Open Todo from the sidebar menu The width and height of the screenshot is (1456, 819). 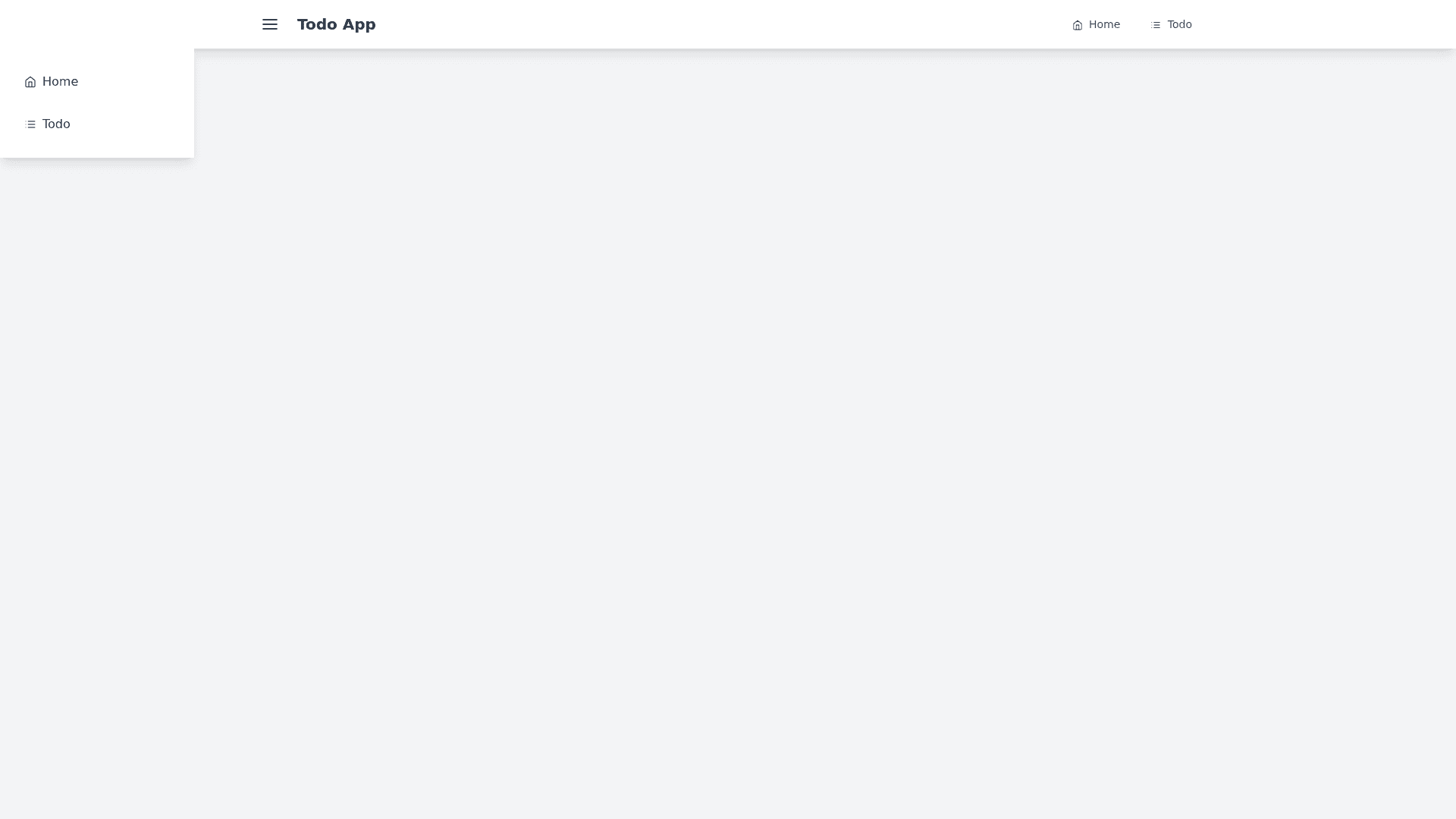pos(97,124)
